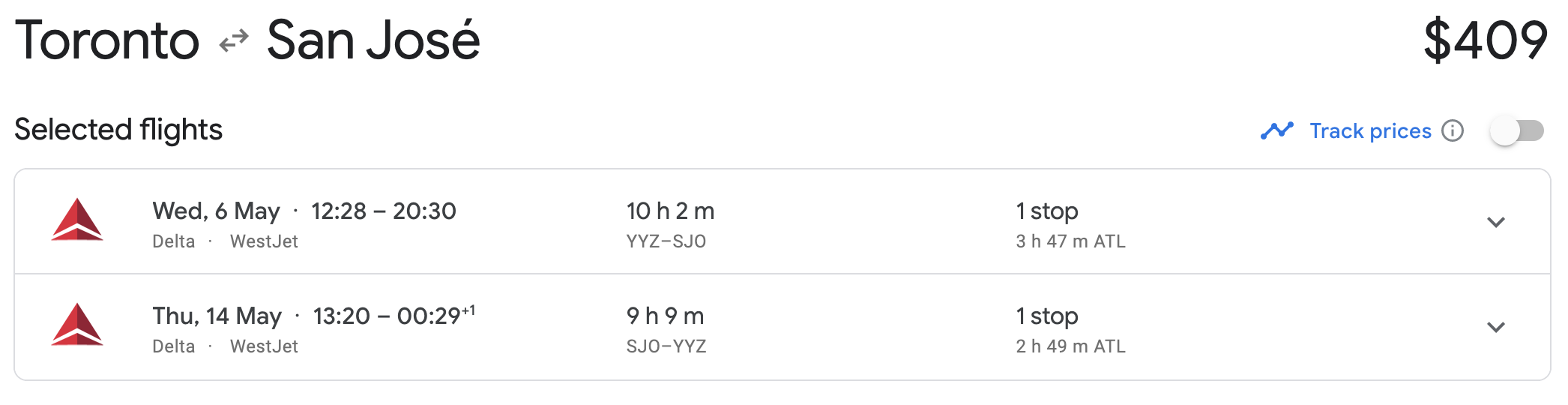Click the Selected flights heading
The image size is (1568, 405).
(118, 130)
